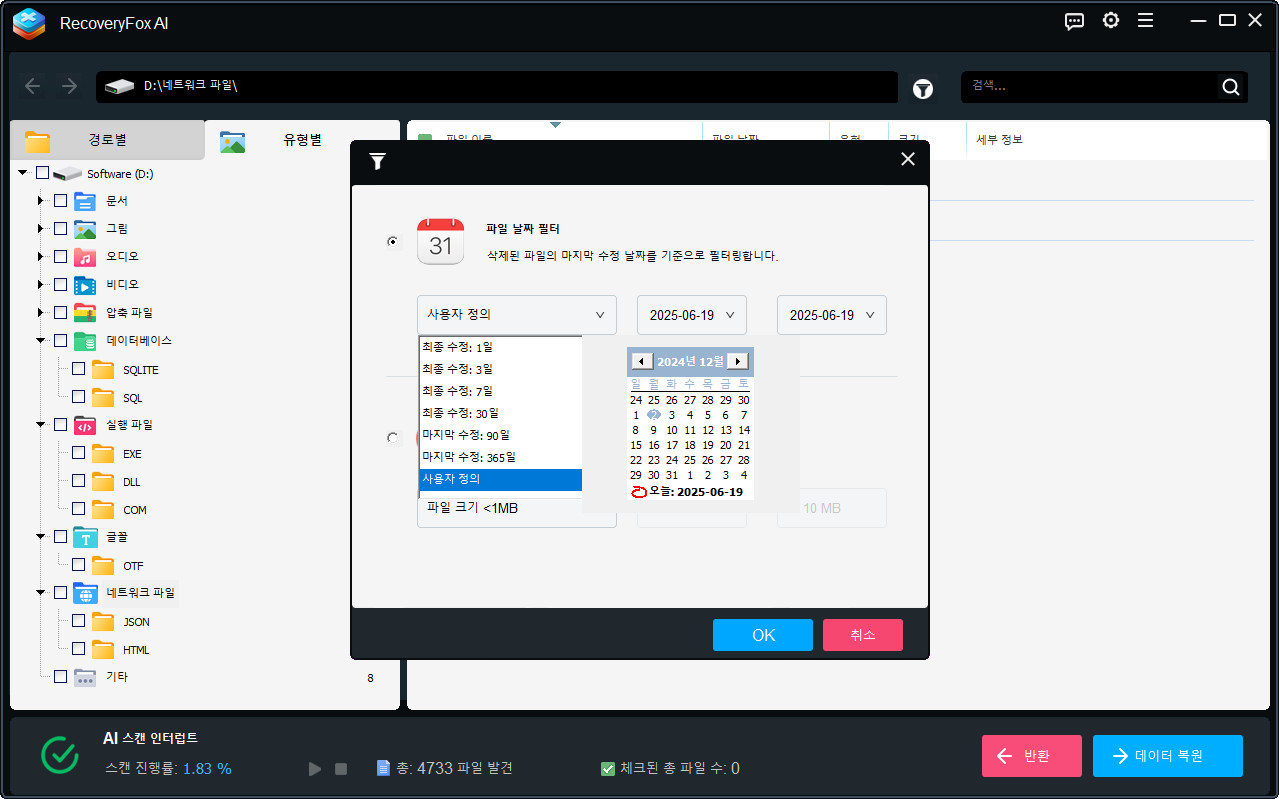
Task: Click the OK button in the filter dialog
Action: [x=762, y=634]
